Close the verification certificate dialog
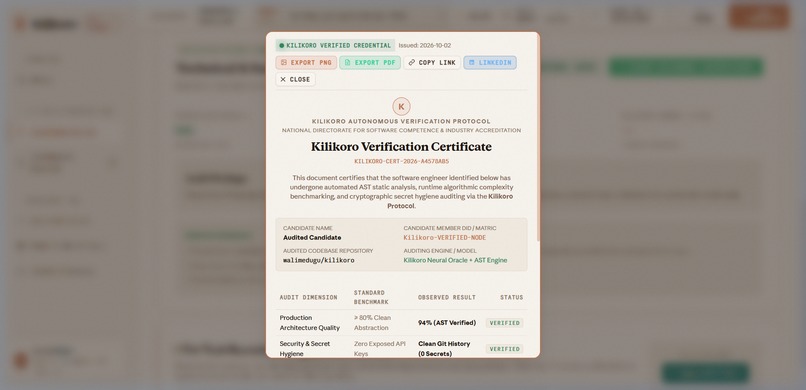The width and height of the screenshot is (806, 390). pos(295,79)
